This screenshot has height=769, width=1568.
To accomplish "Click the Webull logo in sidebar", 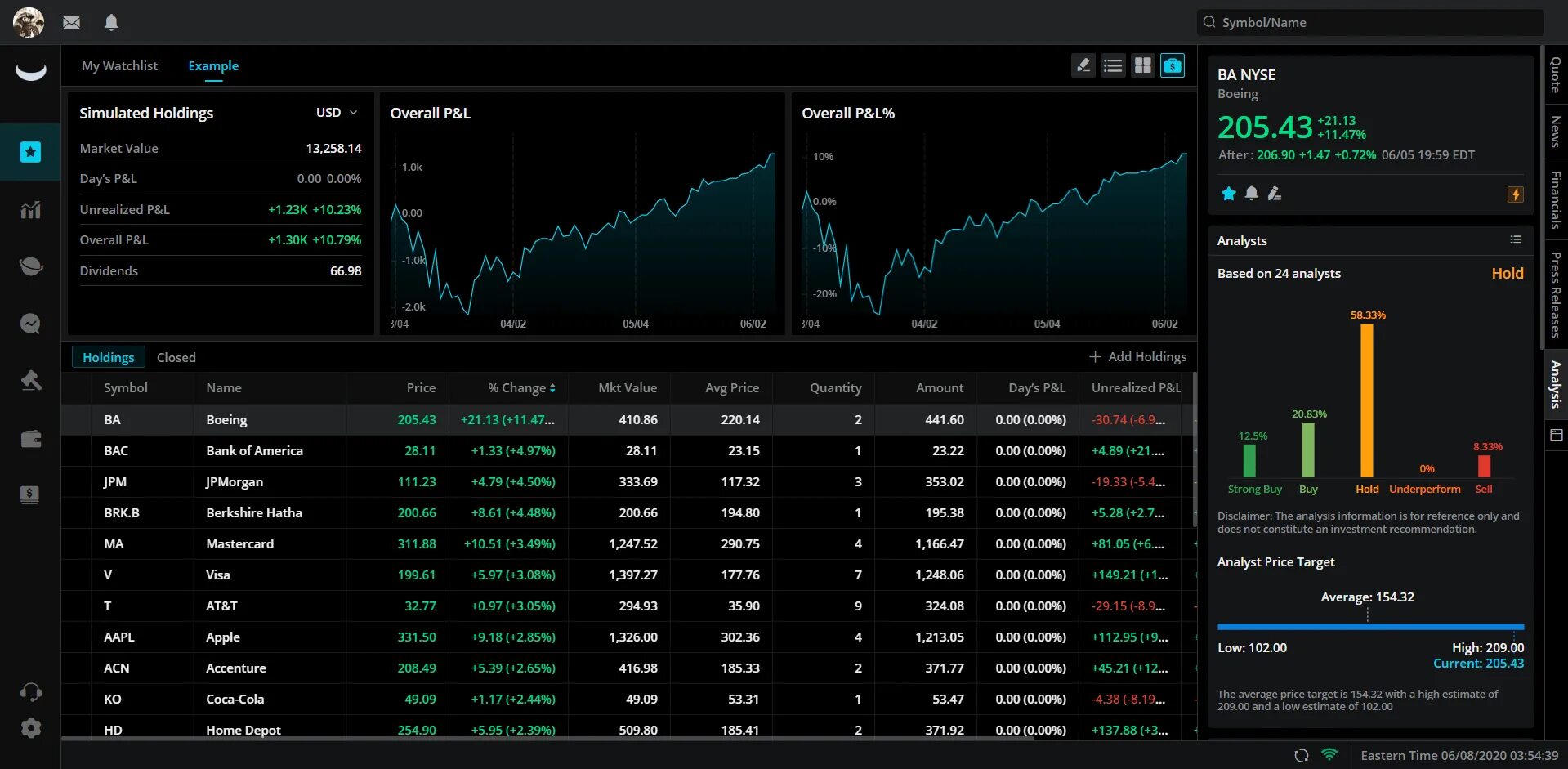I will pyautogui.click(x=31, y=72).
